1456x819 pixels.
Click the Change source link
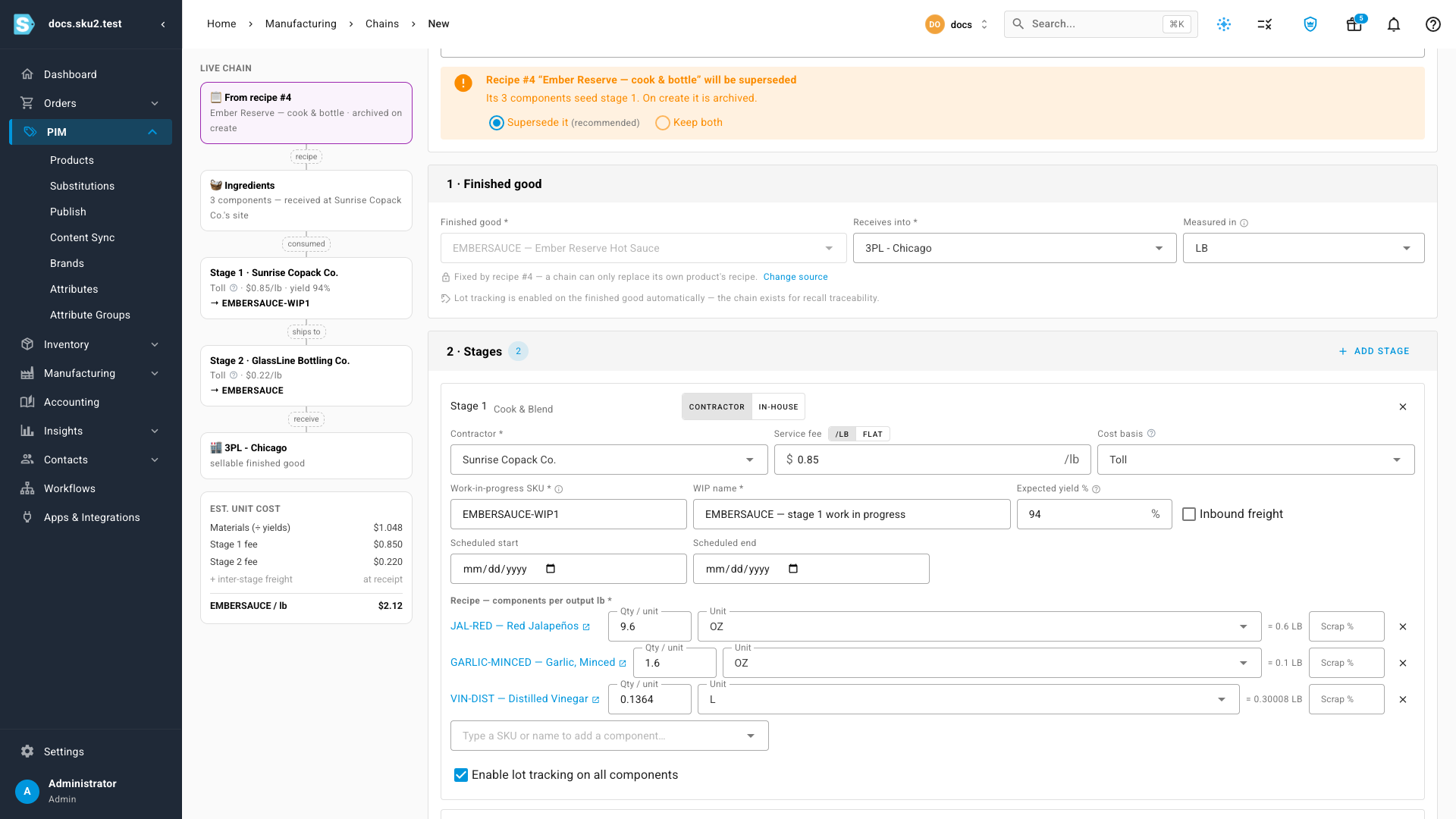pos(795,277)
